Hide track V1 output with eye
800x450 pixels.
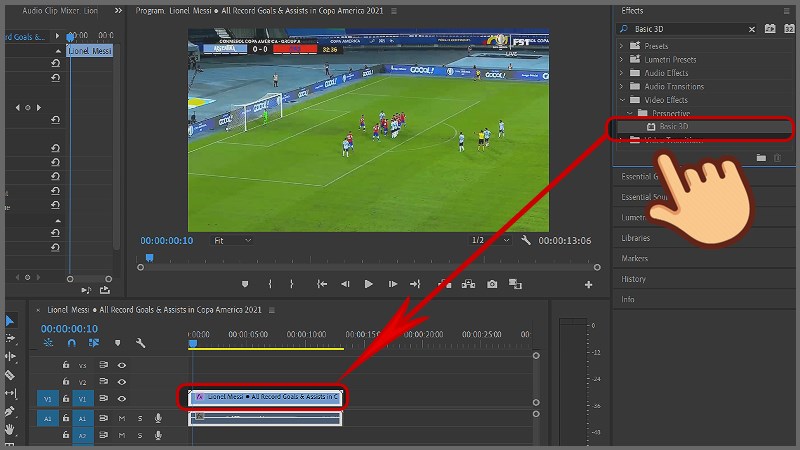tap(122, 398)
